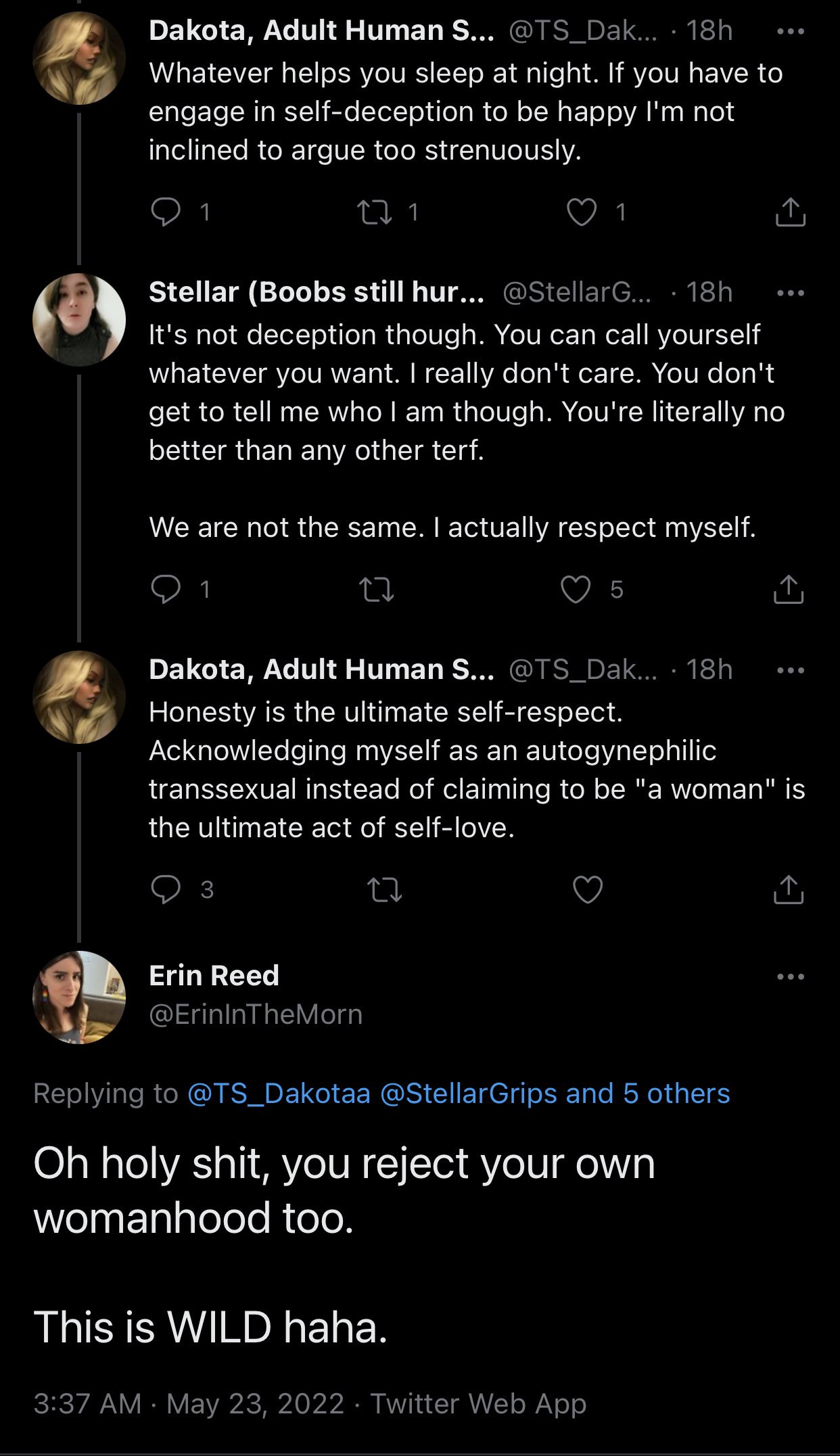
Task: Open more options on Dakota's 'Honesty' tweet
Action: (791, 670)
